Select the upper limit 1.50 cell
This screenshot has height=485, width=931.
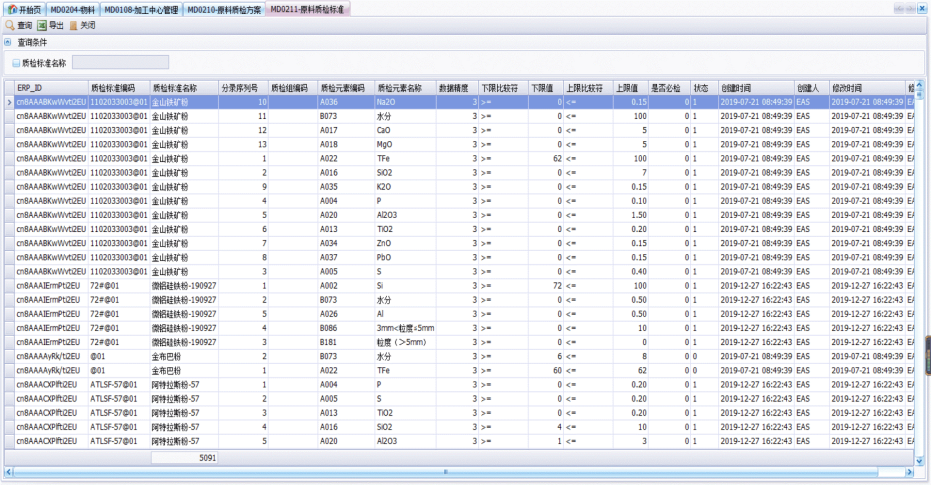click(631, 215)
